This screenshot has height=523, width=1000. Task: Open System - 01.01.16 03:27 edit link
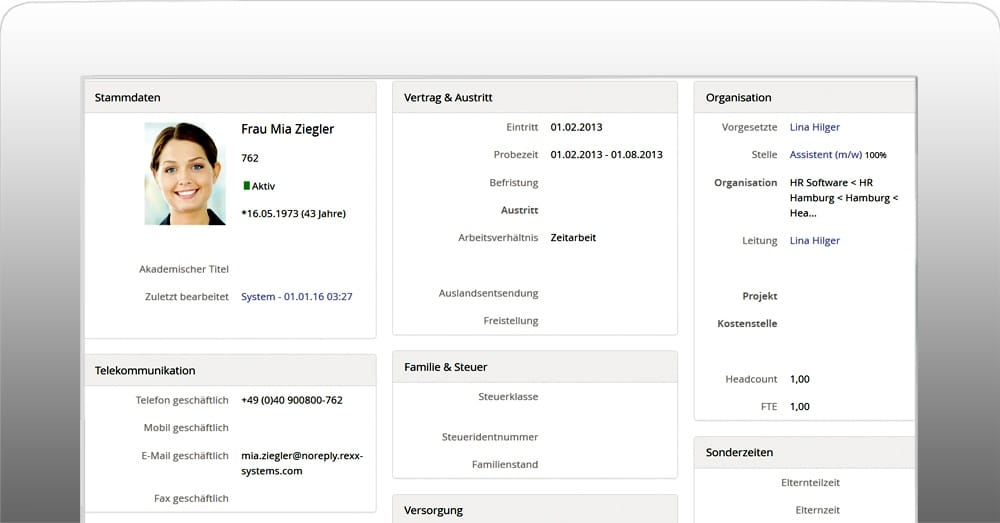pos(297,297)
